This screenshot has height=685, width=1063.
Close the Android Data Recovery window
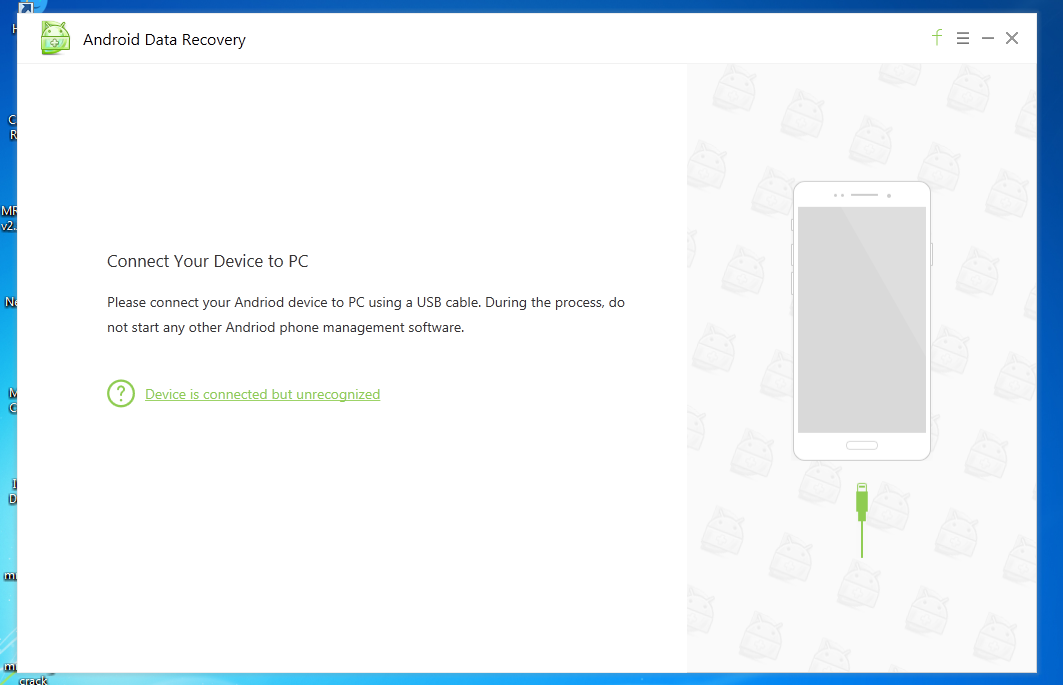(1011, 38)
